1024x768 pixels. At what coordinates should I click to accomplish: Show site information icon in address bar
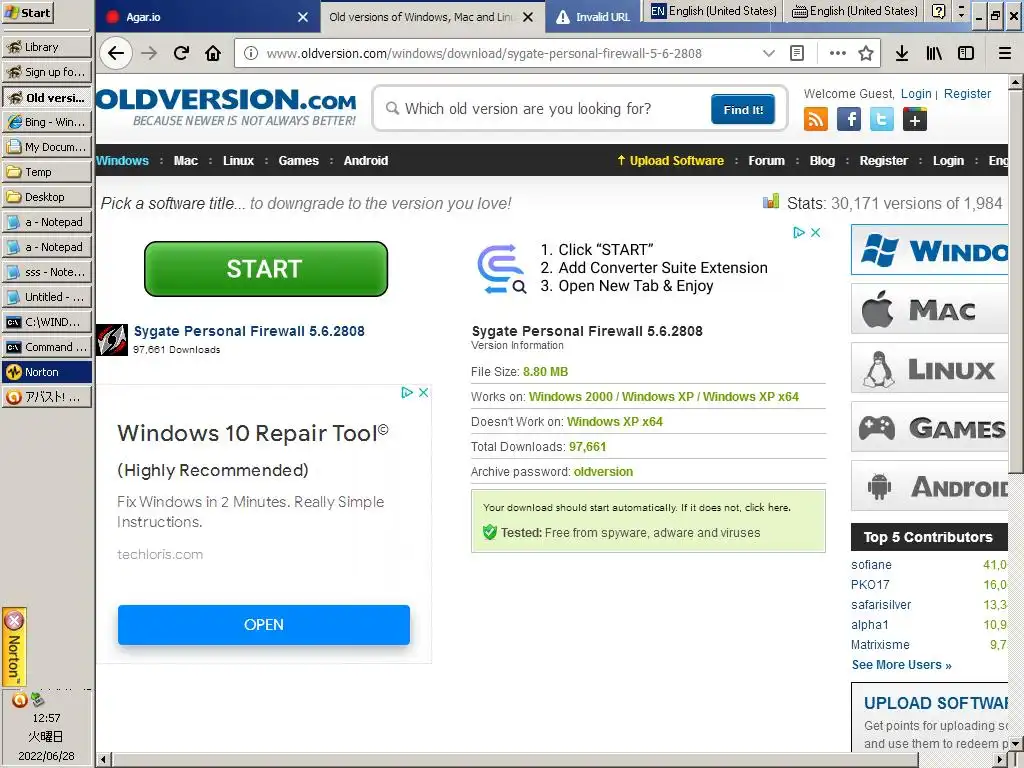251,54
